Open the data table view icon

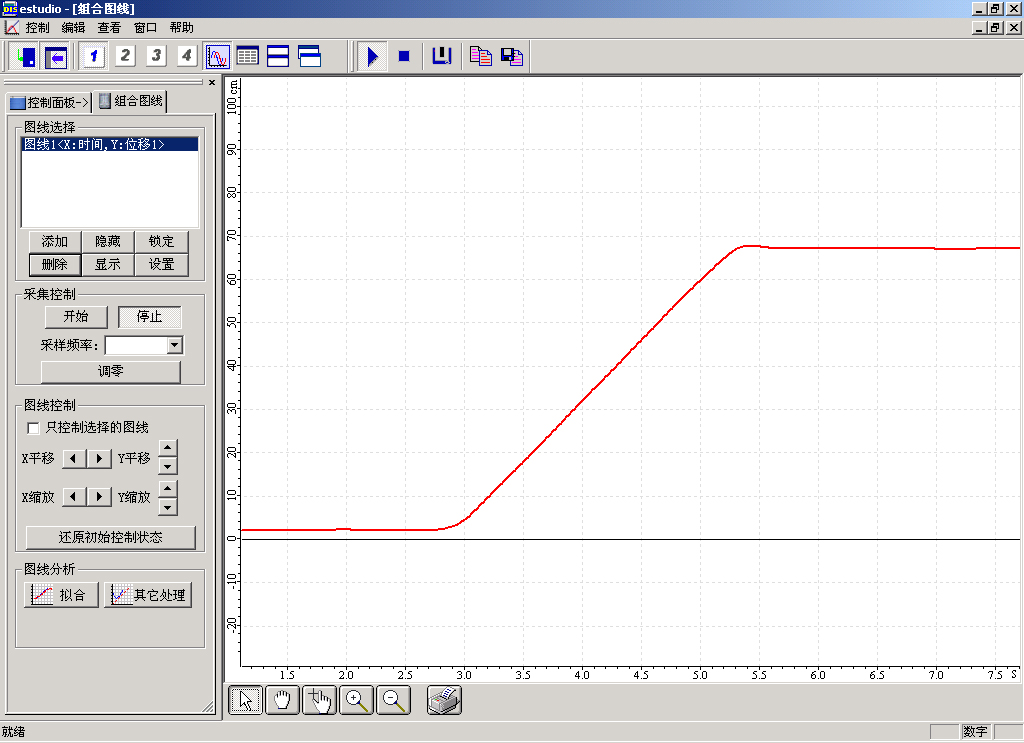247,56
